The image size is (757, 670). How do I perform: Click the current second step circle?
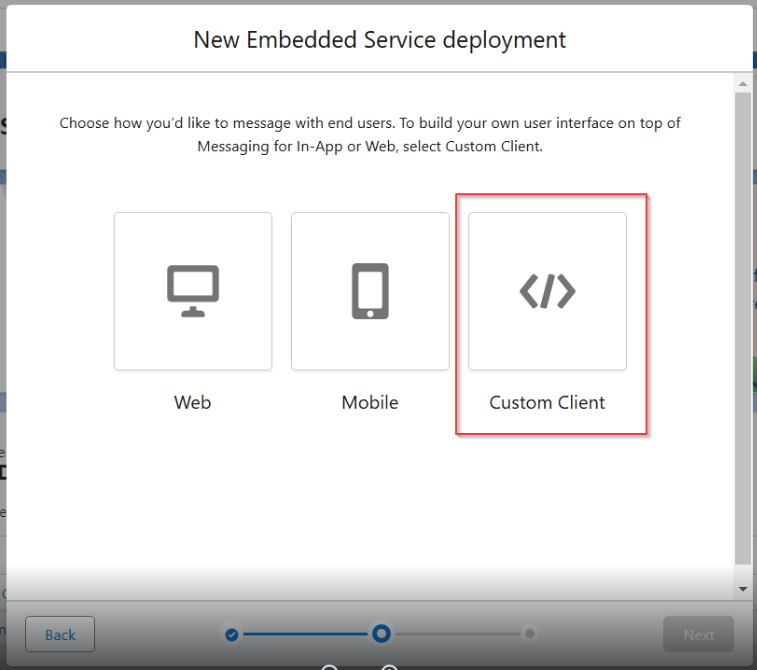[381, 634]
